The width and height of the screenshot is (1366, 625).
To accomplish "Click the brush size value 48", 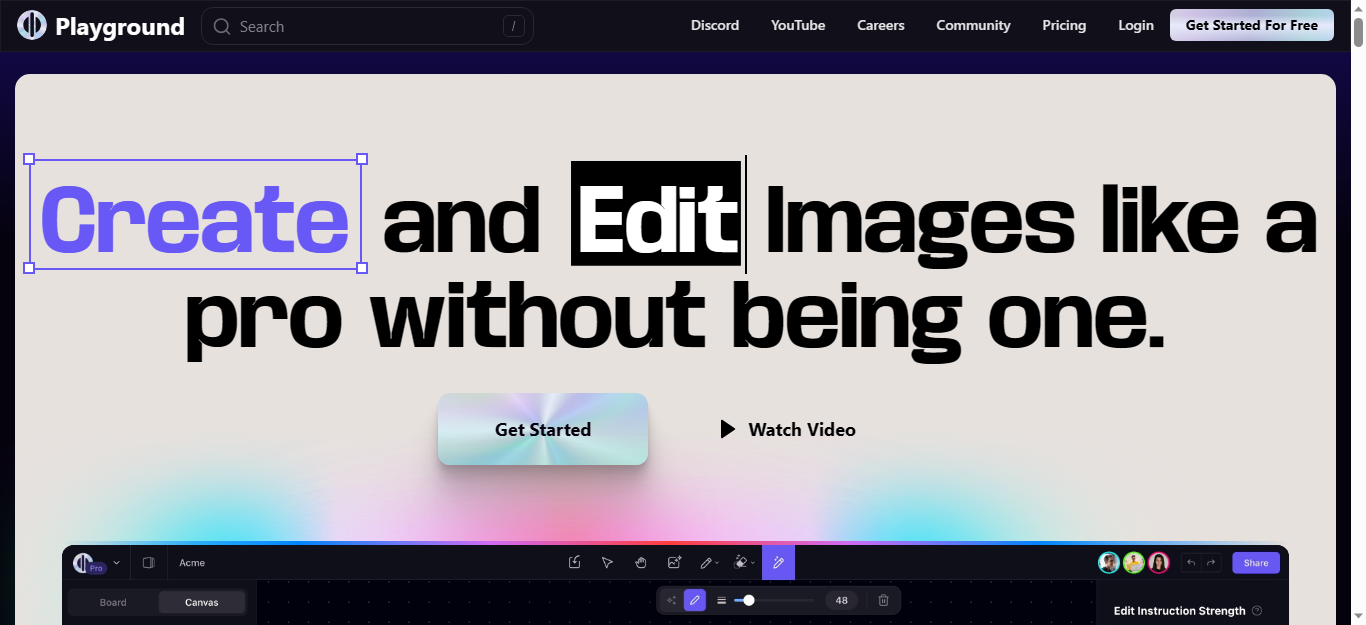I will [x=842, y=601].
